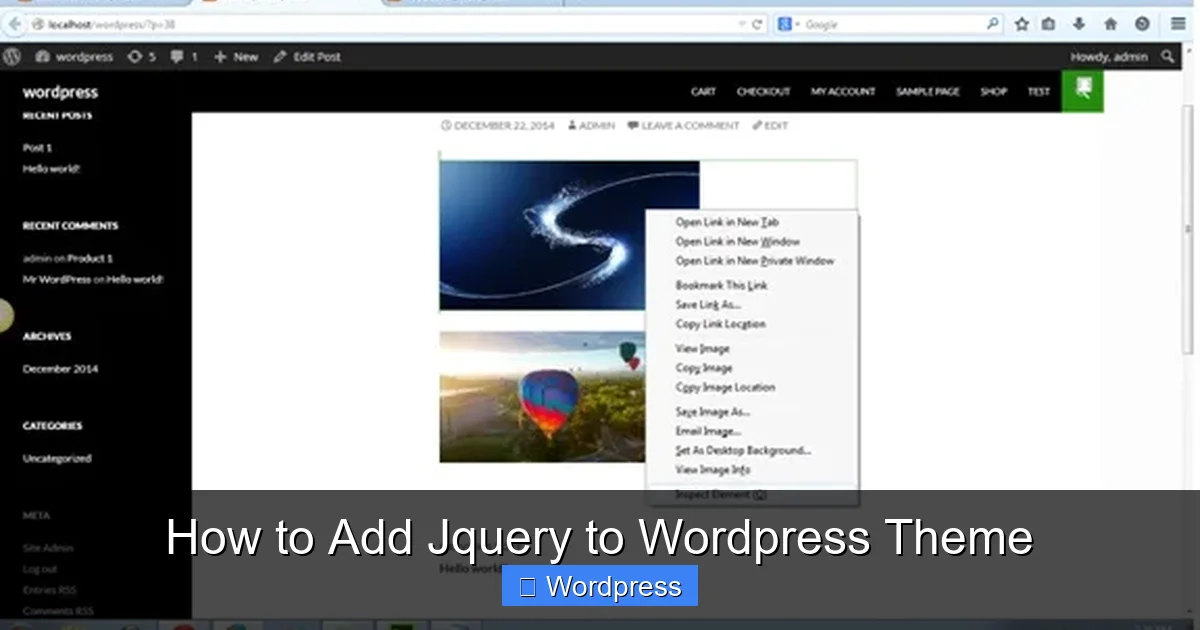Image resolution: width=1200 pixels, height=630 pixels.
Task: Open the CART nav menu item
Action: click(x=703, y=92)
